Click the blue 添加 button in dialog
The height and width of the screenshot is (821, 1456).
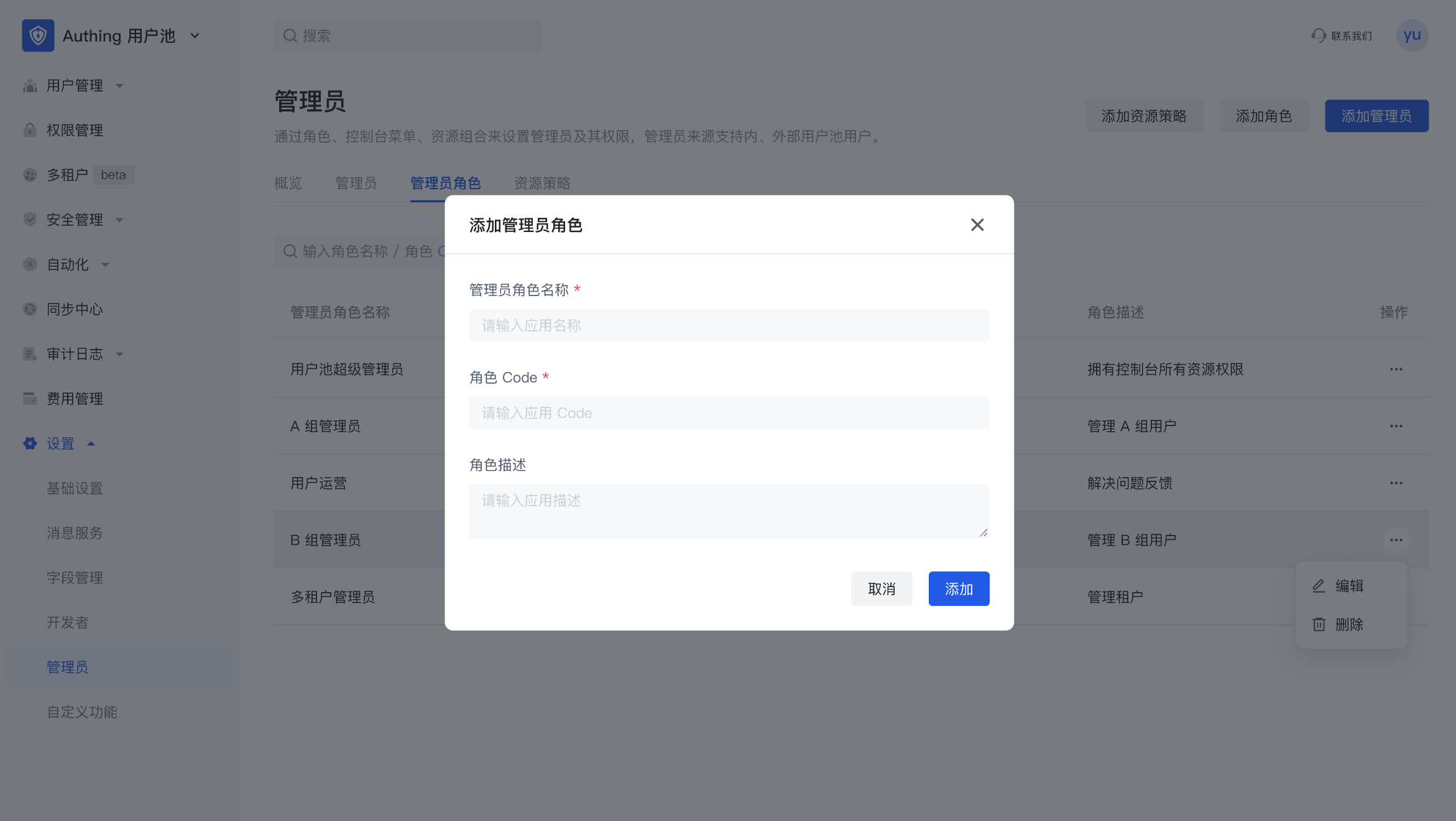tap(958, 588)
